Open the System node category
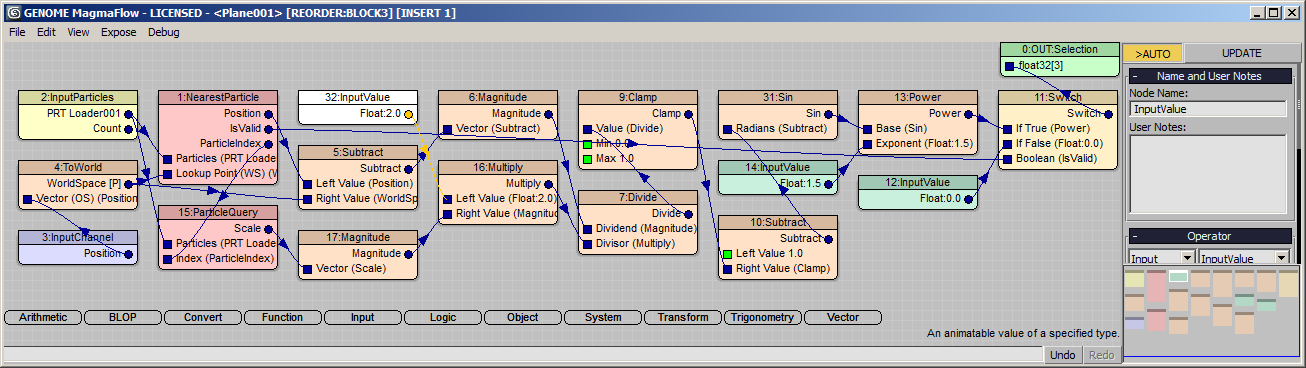This screenshot has height=368, width=1306. (603, 317)
